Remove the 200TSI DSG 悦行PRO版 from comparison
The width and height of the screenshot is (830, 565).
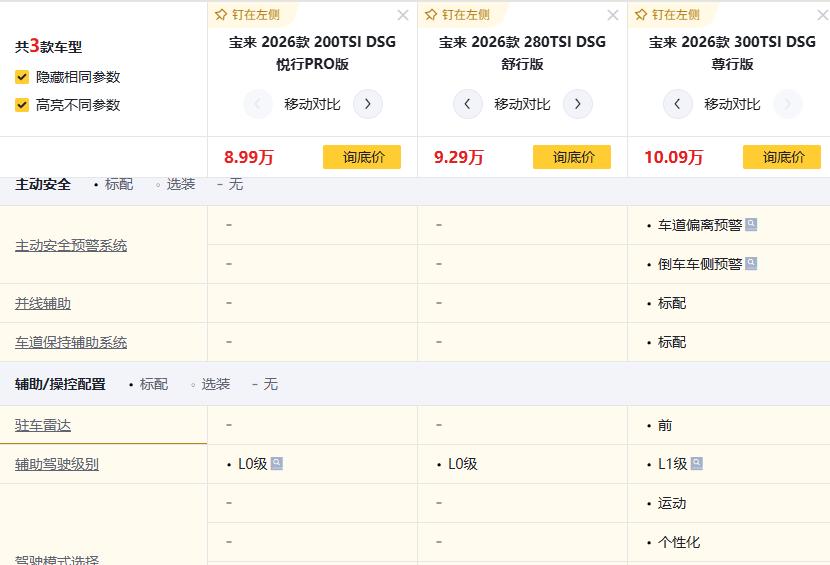[x=403, y=15]
